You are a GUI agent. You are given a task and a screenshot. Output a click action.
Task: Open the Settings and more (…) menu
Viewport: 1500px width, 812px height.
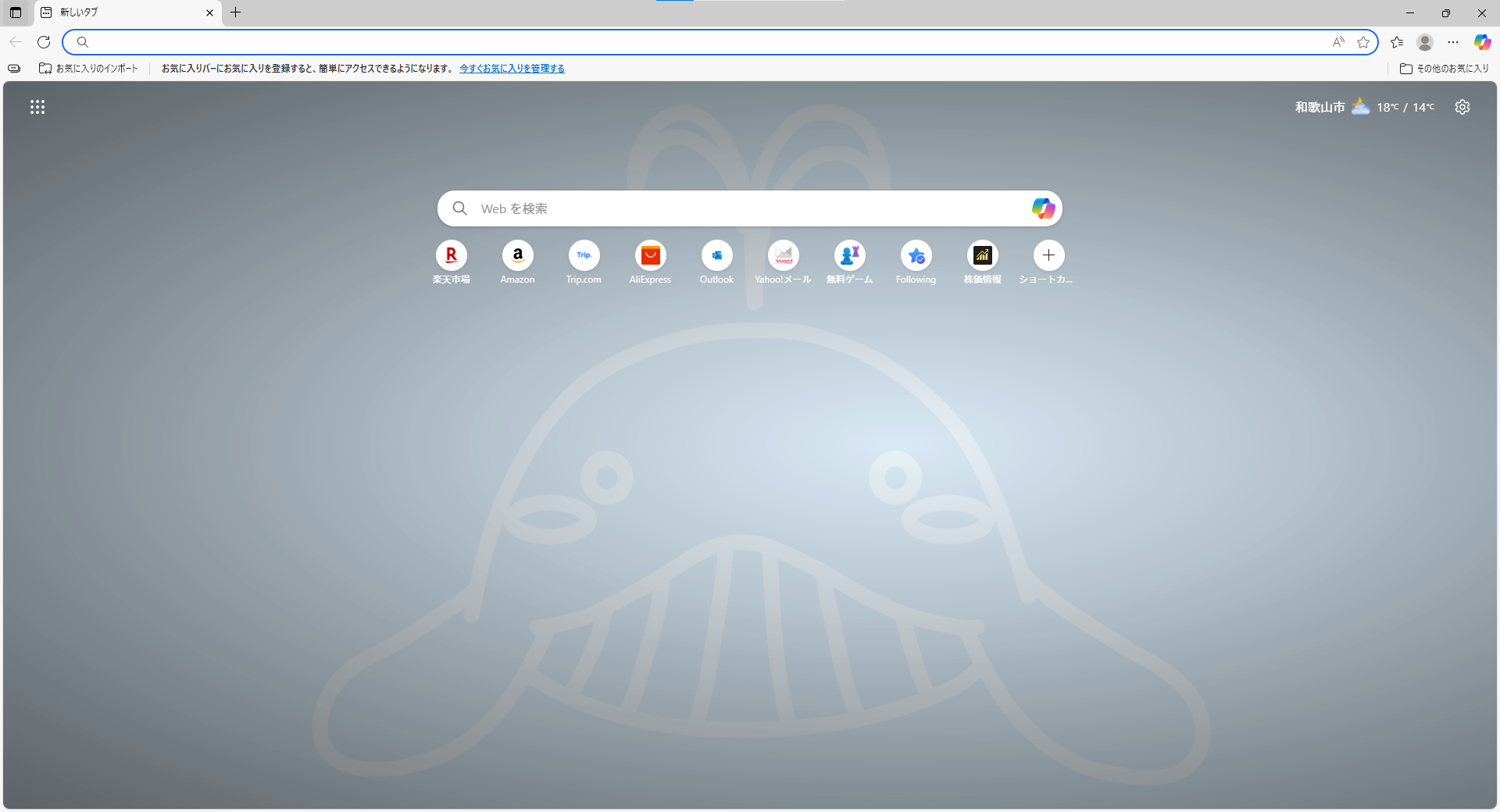tap(1453, 42)
